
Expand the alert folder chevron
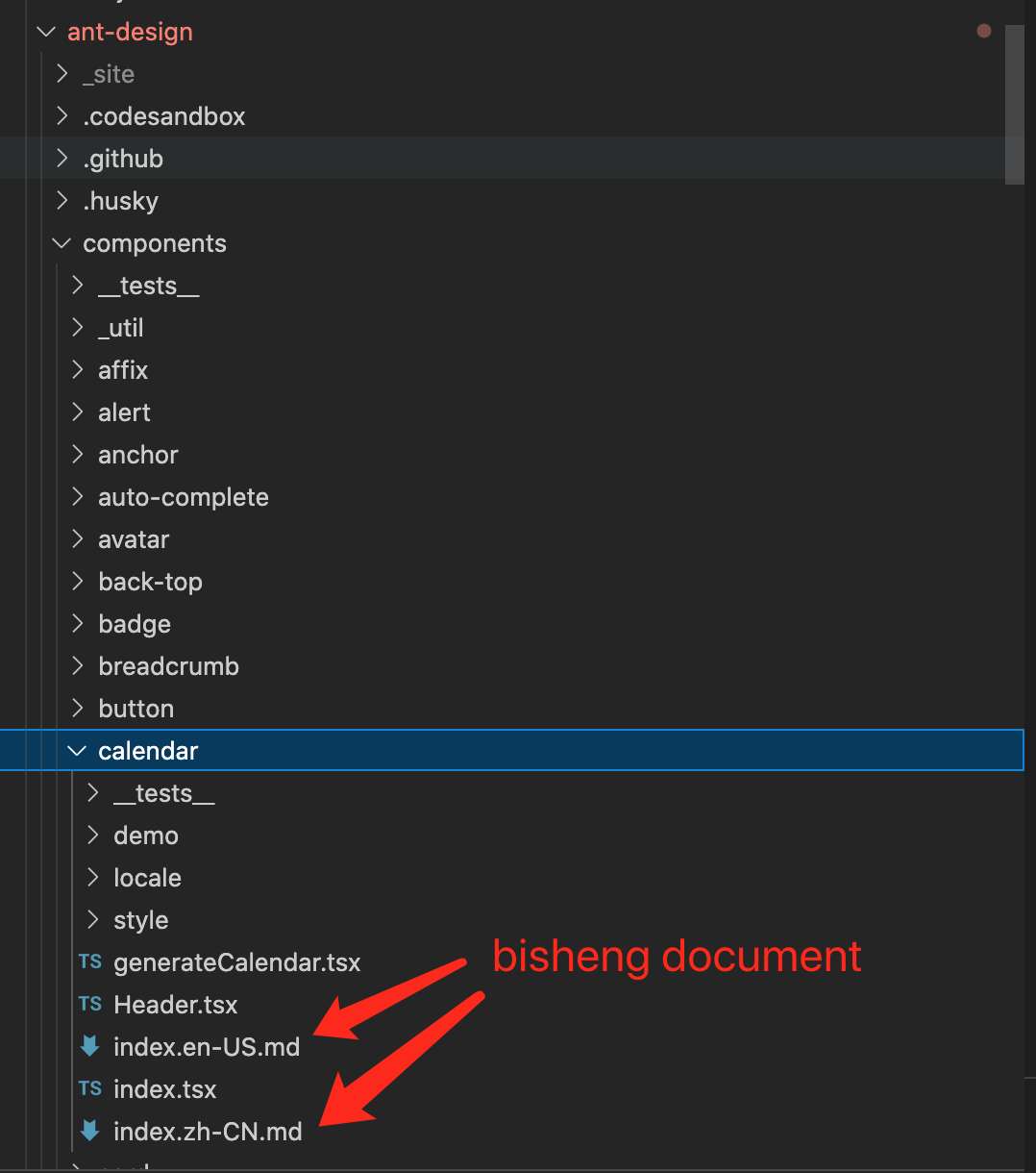click(78, 412)
